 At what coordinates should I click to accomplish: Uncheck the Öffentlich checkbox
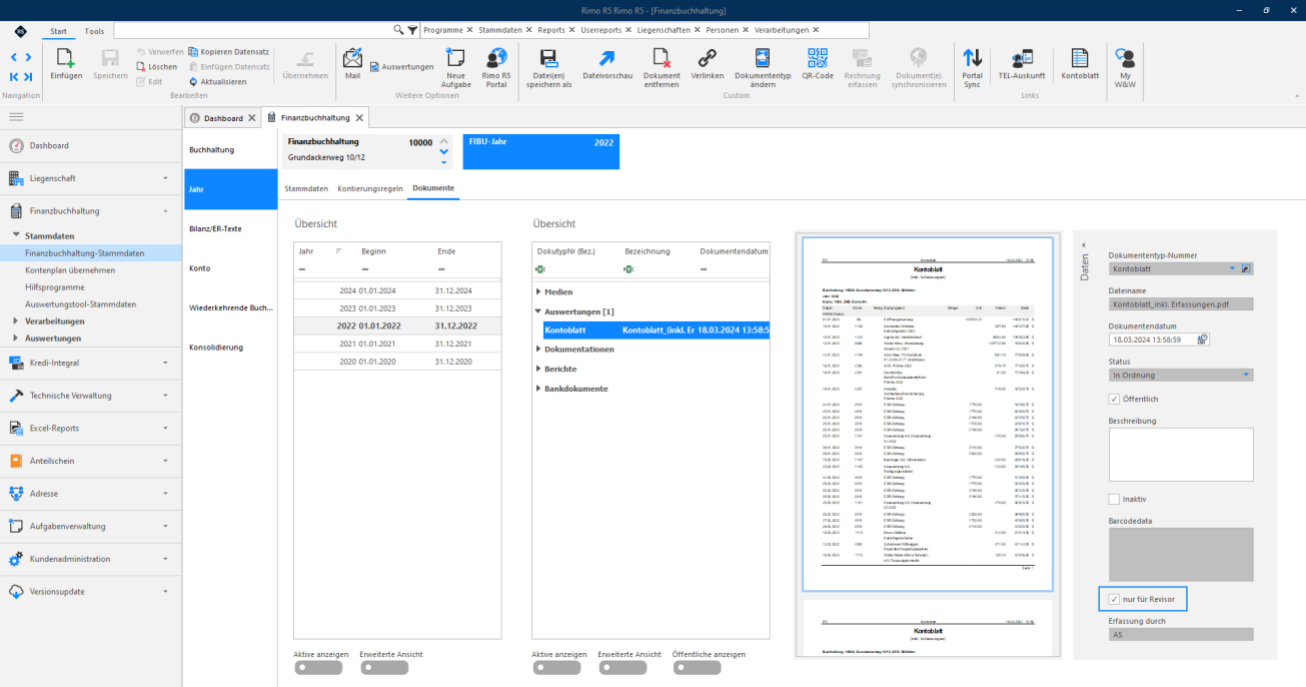point(1114,398)
